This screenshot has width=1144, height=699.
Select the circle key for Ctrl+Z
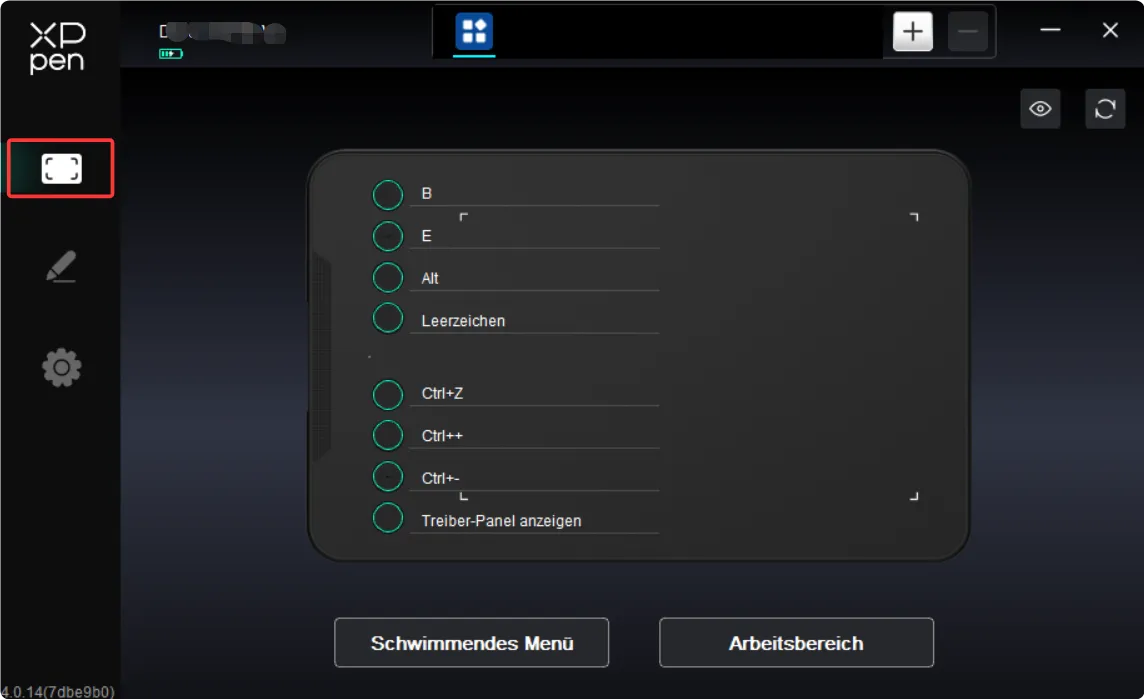387,395
